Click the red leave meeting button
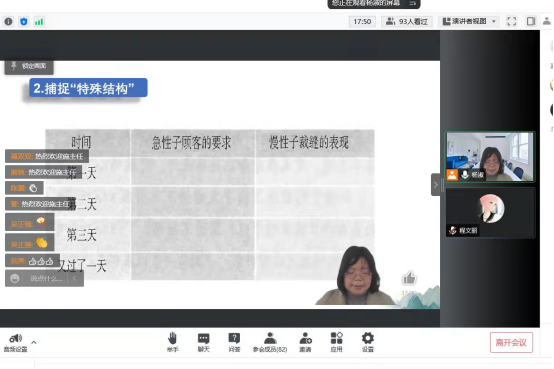 pos(511,342)
